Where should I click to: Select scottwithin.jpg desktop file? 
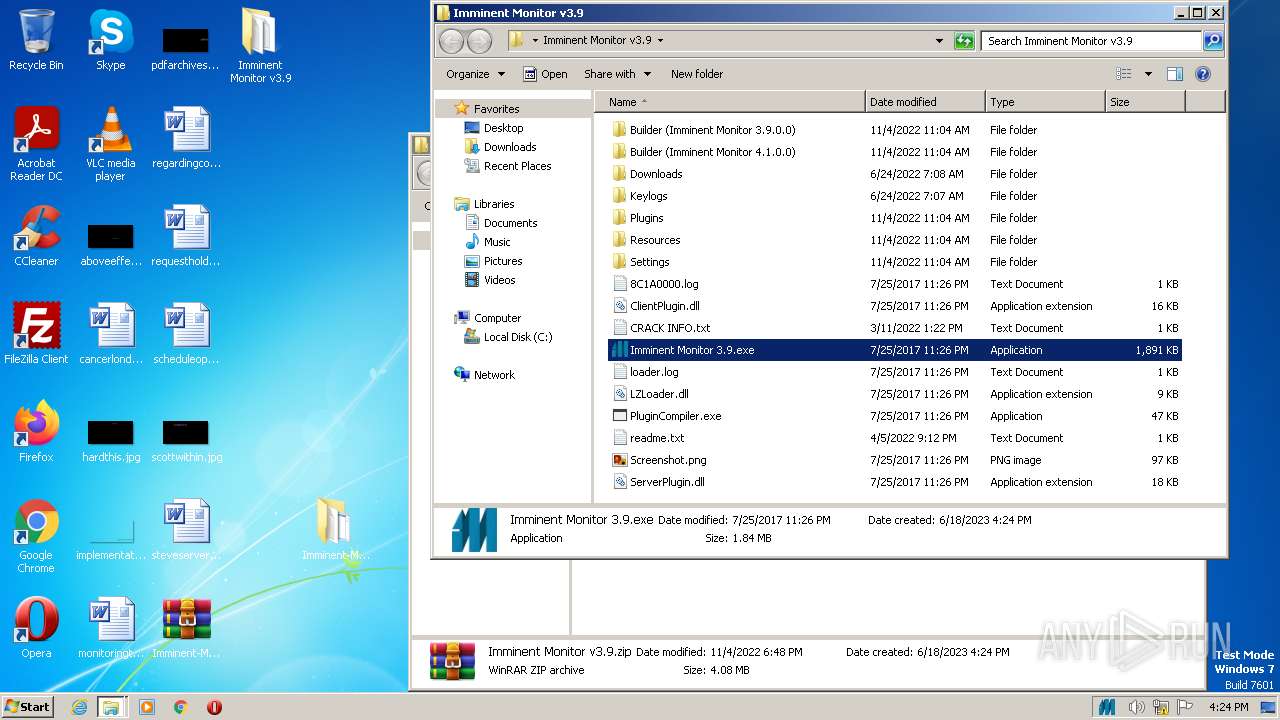click(x=186, y=440)
